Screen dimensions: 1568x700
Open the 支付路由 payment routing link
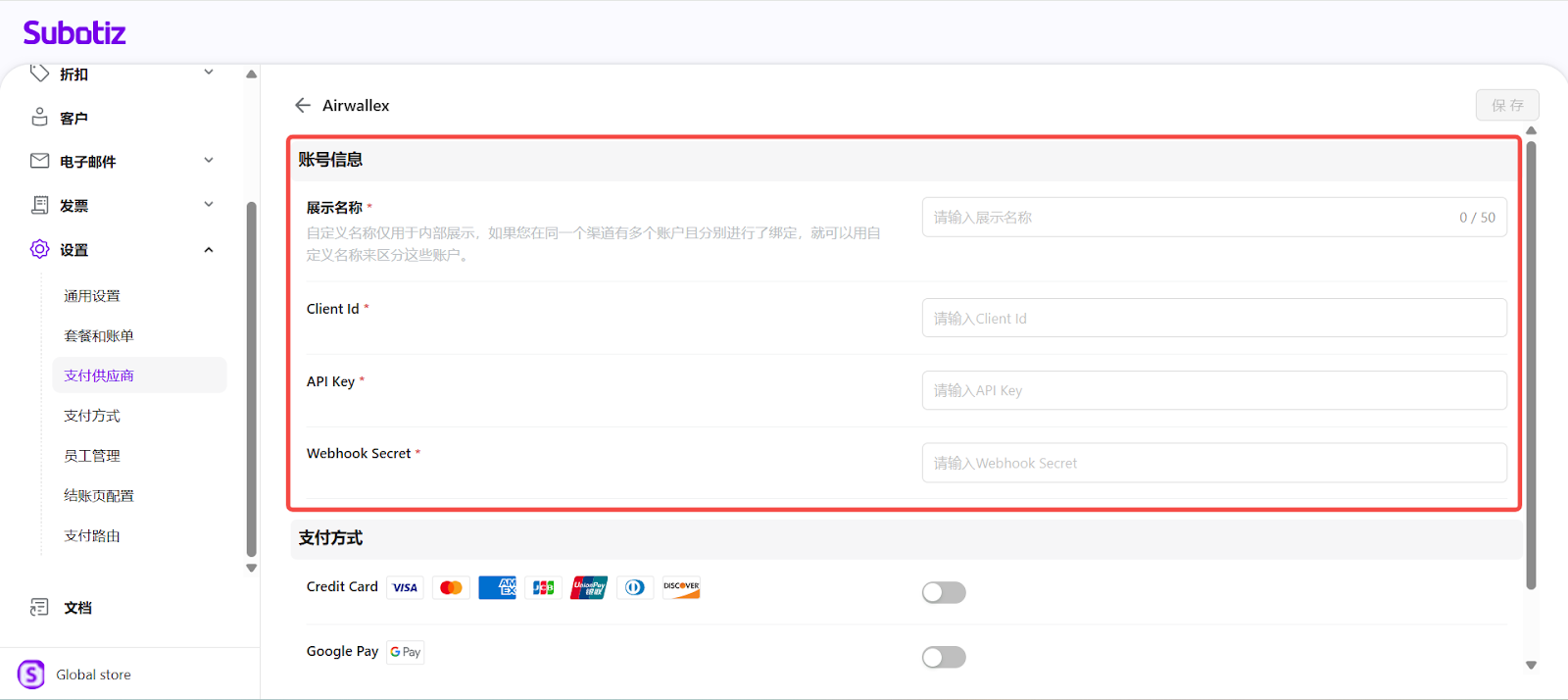tap(92, 536)
